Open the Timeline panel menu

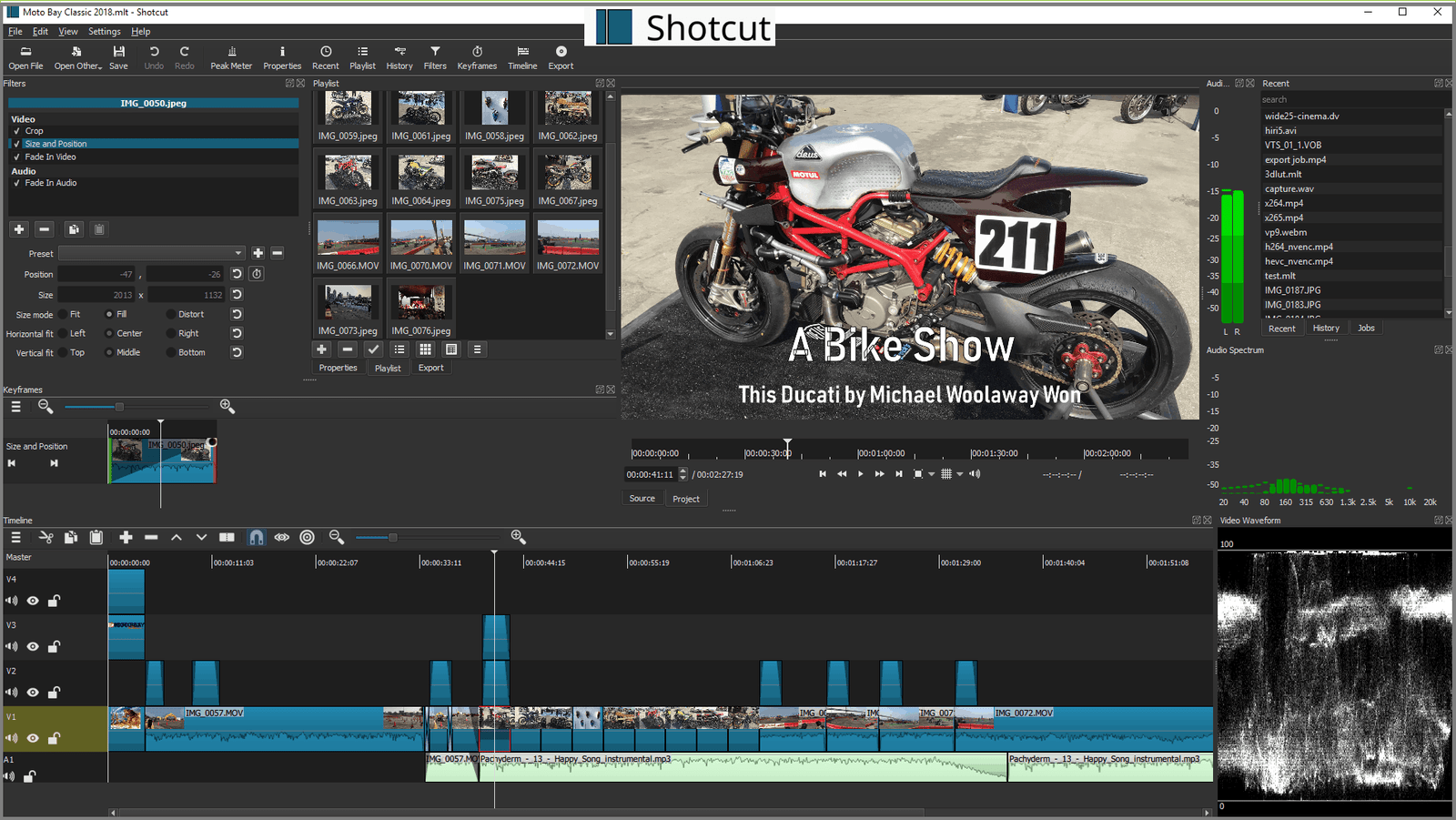click(15, 538)
